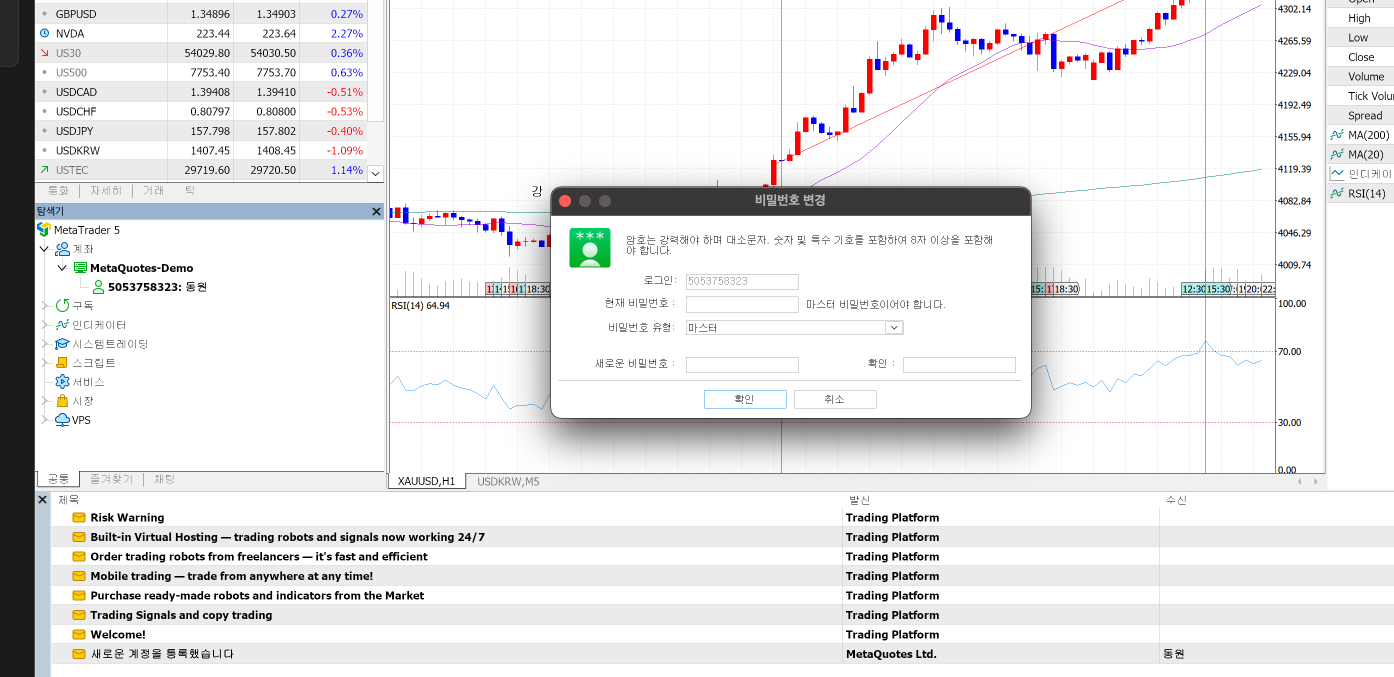The width and height of the screenshot is (1394, 677).
Task: Click the services (서비스) gear icon
Action: click(x=62, y=382)
